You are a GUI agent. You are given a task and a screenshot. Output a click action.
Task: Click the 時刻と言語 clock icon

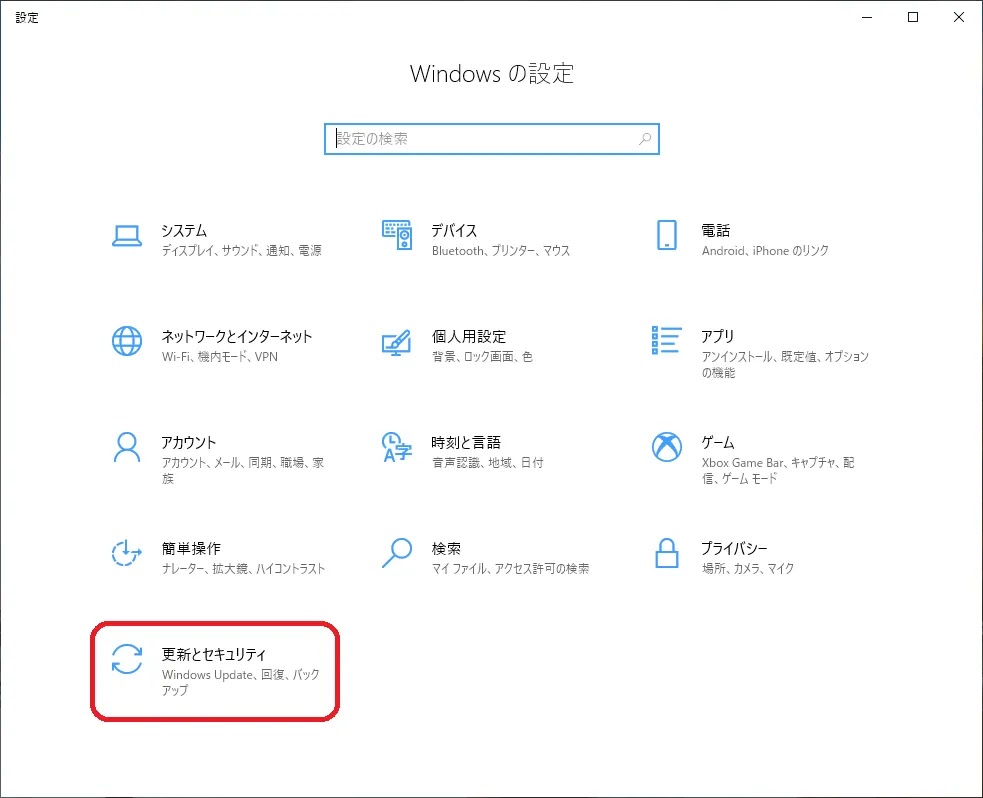point(397,447)
